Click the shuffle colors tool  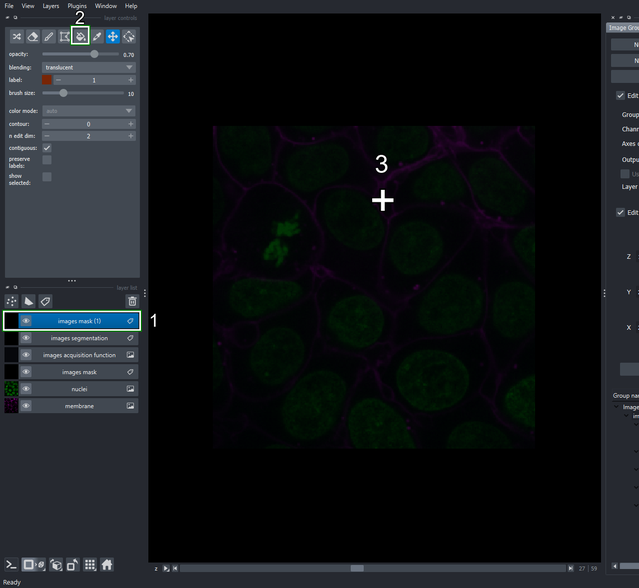pos(17,37)
